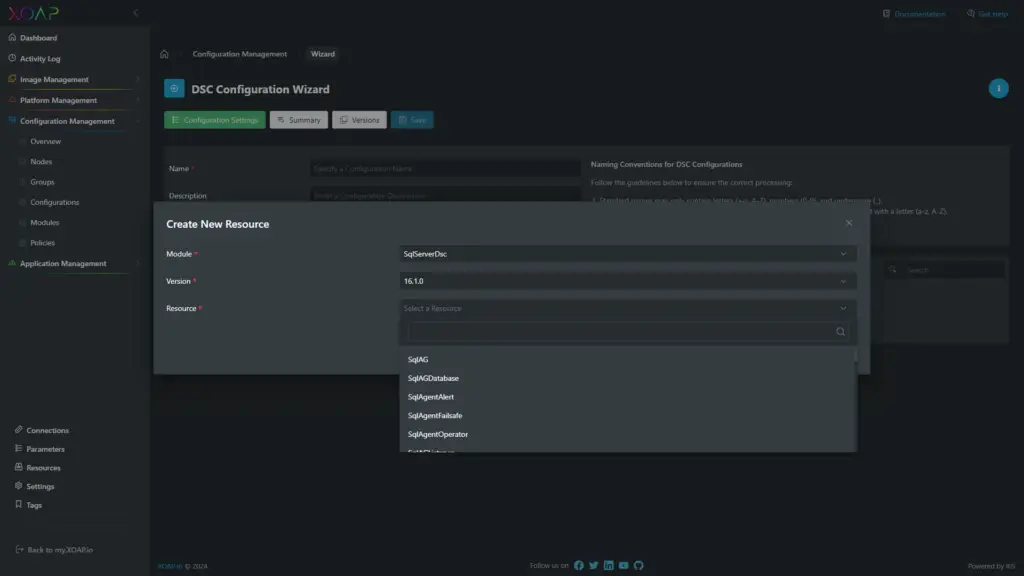Image resolution: width=1024 pixels, height=576 pixels.
Task: Toggle the Select a Resource dropdown
Action: [x=627, y=308]
